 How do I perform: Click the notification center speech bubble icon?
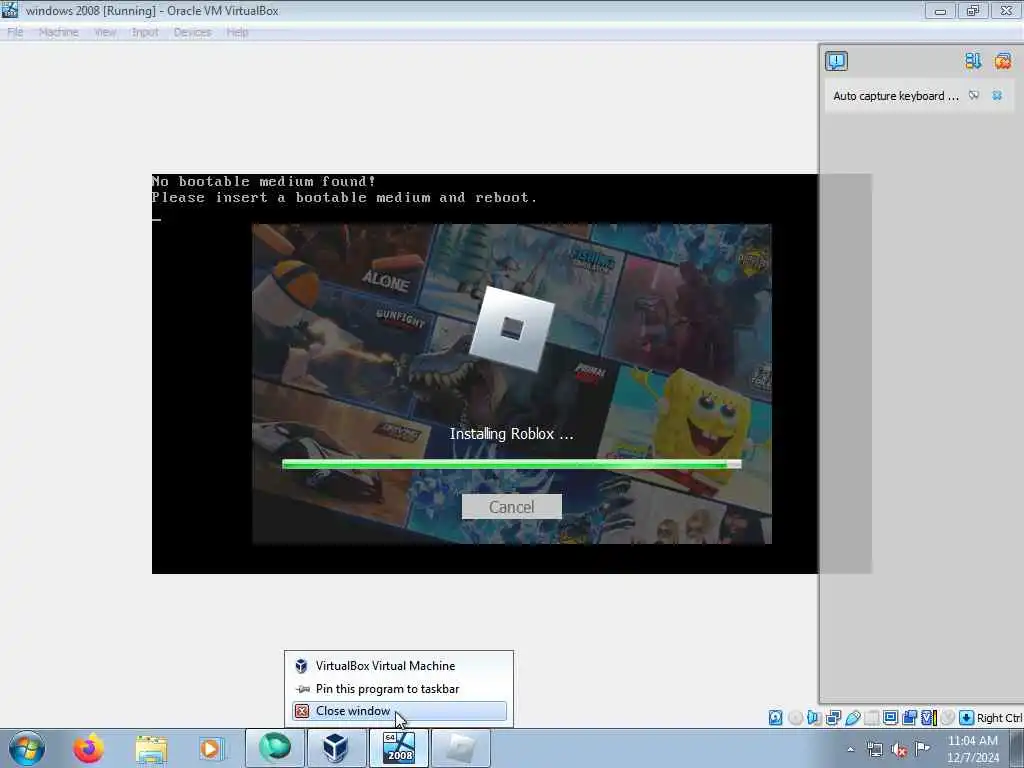tap(836, 61)
